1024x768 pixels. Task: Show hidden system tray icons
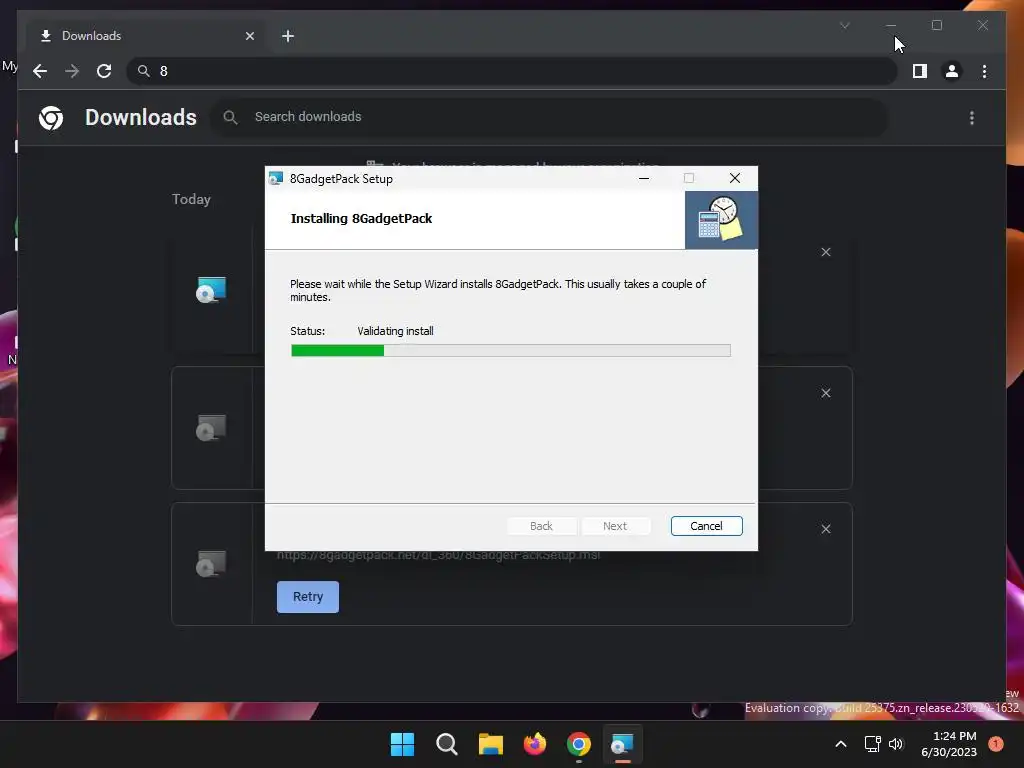click(x=841, y=744)
